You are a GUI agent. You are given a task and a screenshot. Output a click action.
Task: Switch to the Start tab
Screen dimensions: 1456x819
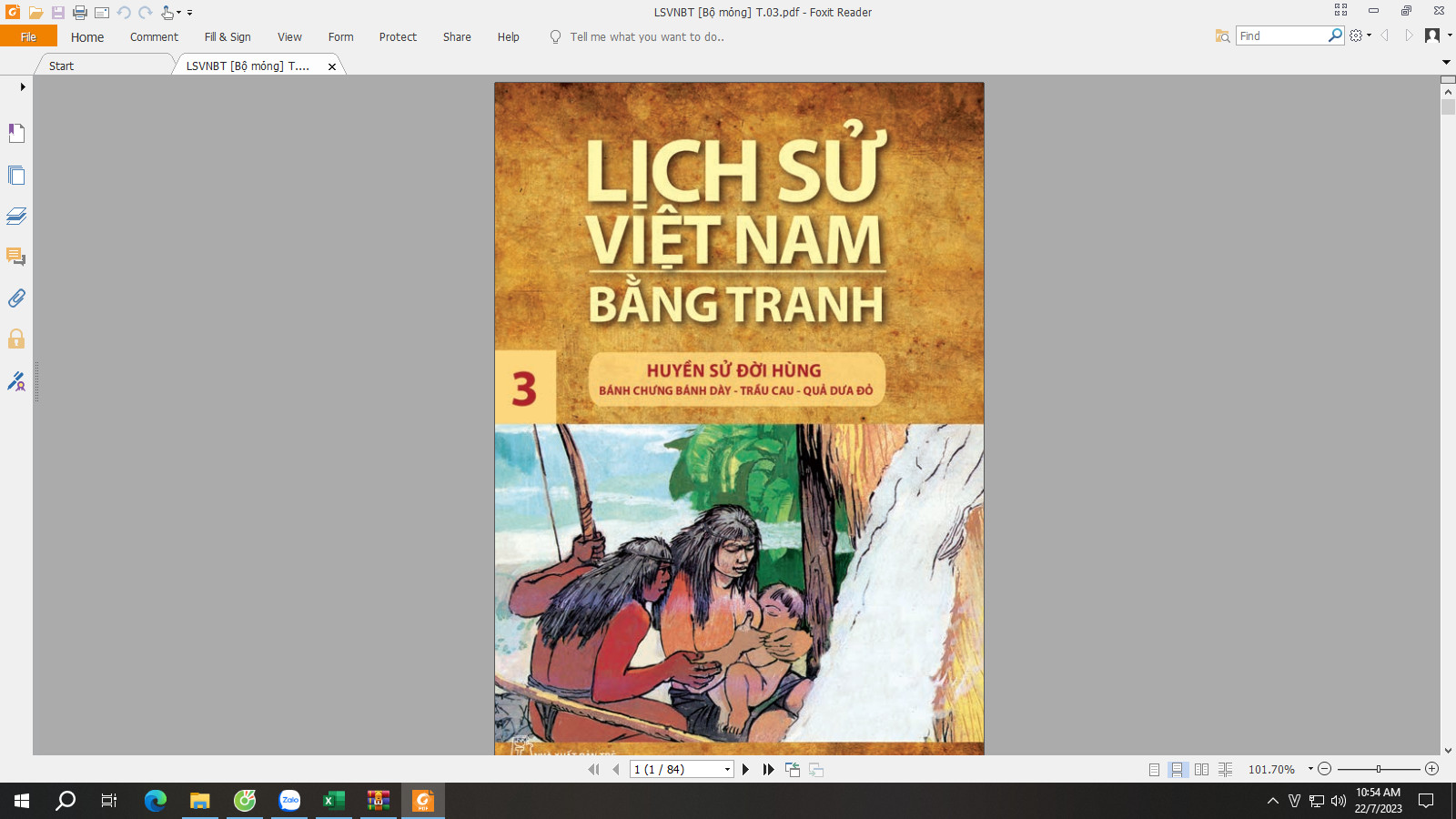(x=62, y=66)
